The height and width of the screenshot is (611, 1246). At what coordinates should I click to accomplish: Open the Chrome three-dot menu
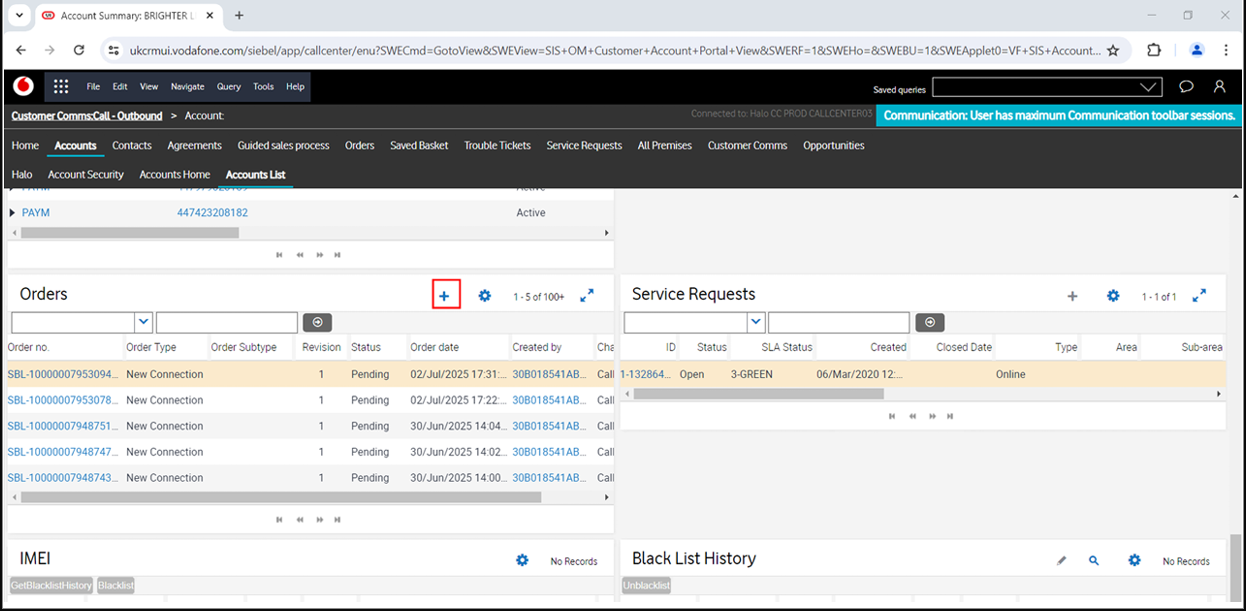[x=1226, y=50]
